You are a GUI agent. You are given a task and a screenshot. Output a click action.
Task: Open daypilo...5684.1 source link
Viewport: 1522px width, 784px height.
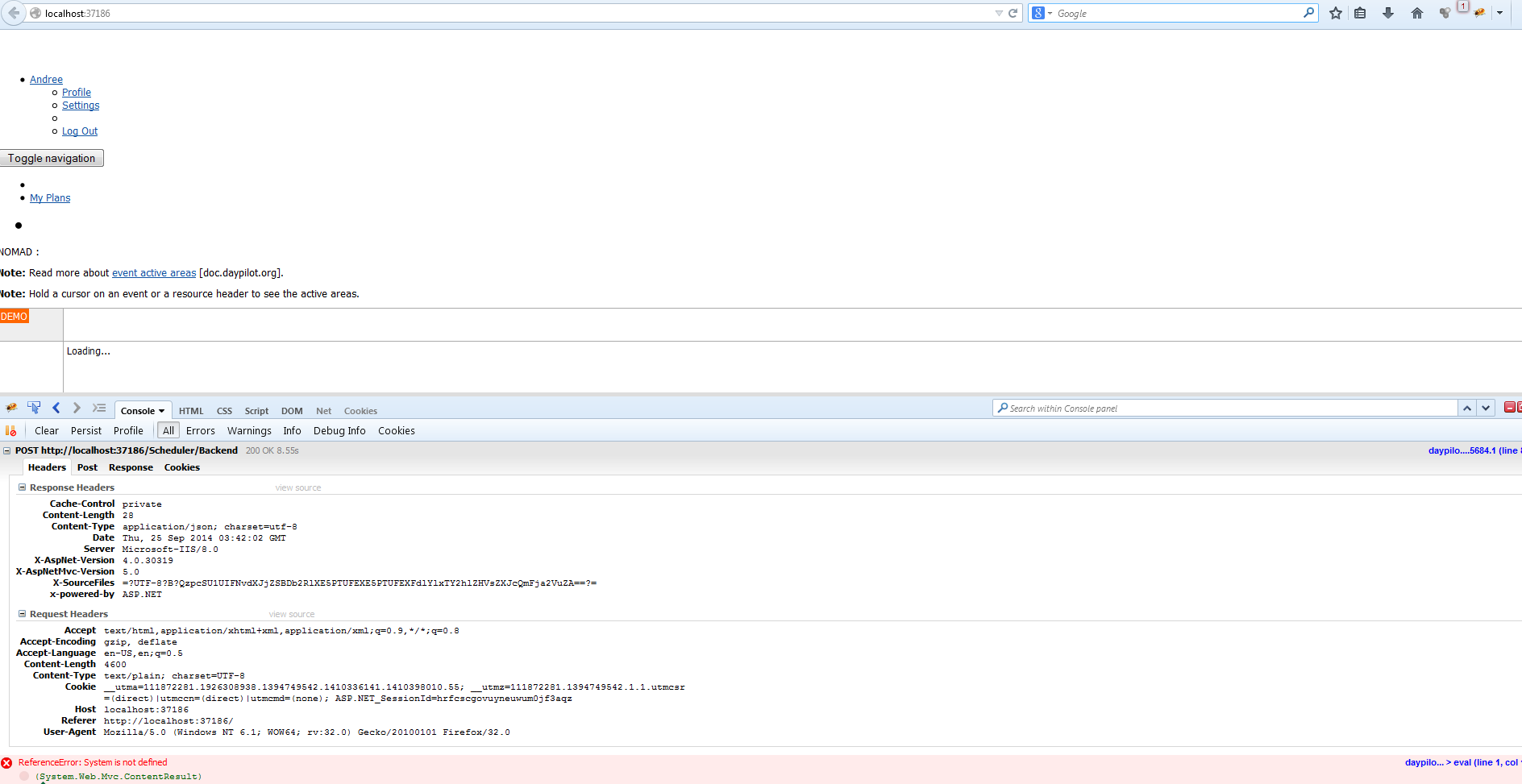point(1474,451)
